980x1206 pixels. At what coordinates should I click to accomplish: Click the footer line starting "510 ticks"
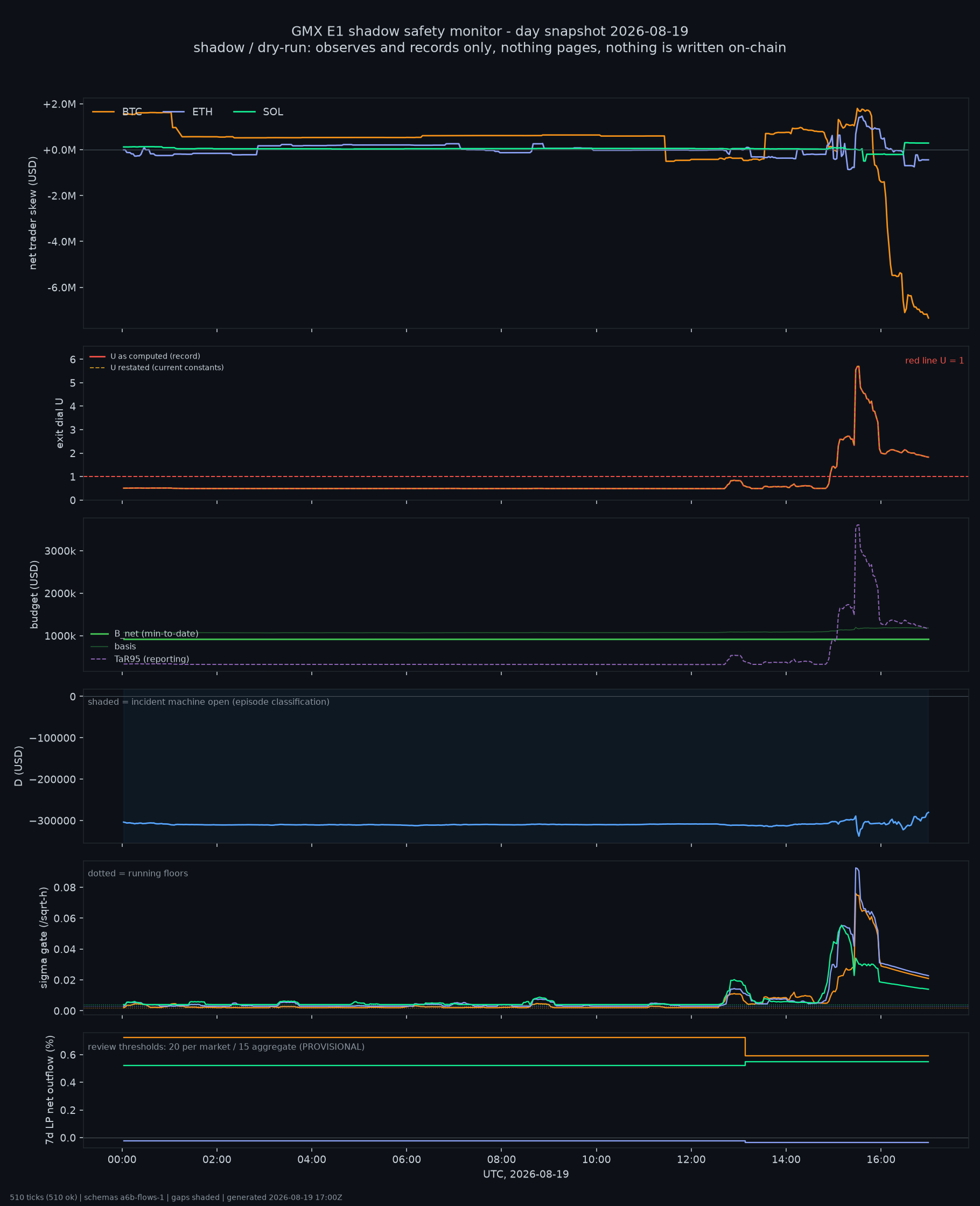pyautogui.click(x=176, y=1197)
